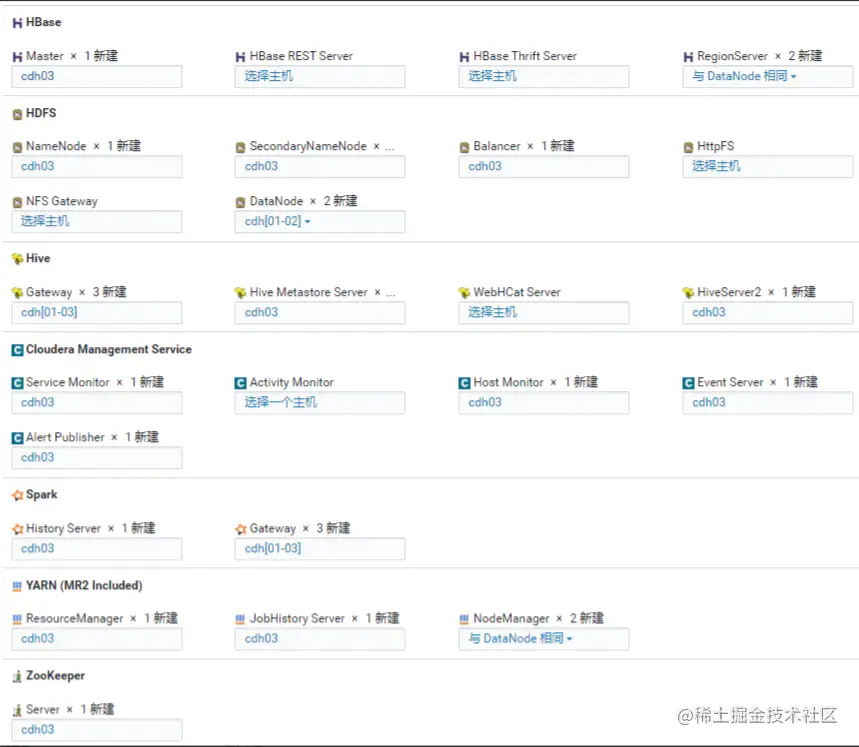Click the Spark star section icon
The height and width of the screenshot is (747, 859).
(17, 495)
